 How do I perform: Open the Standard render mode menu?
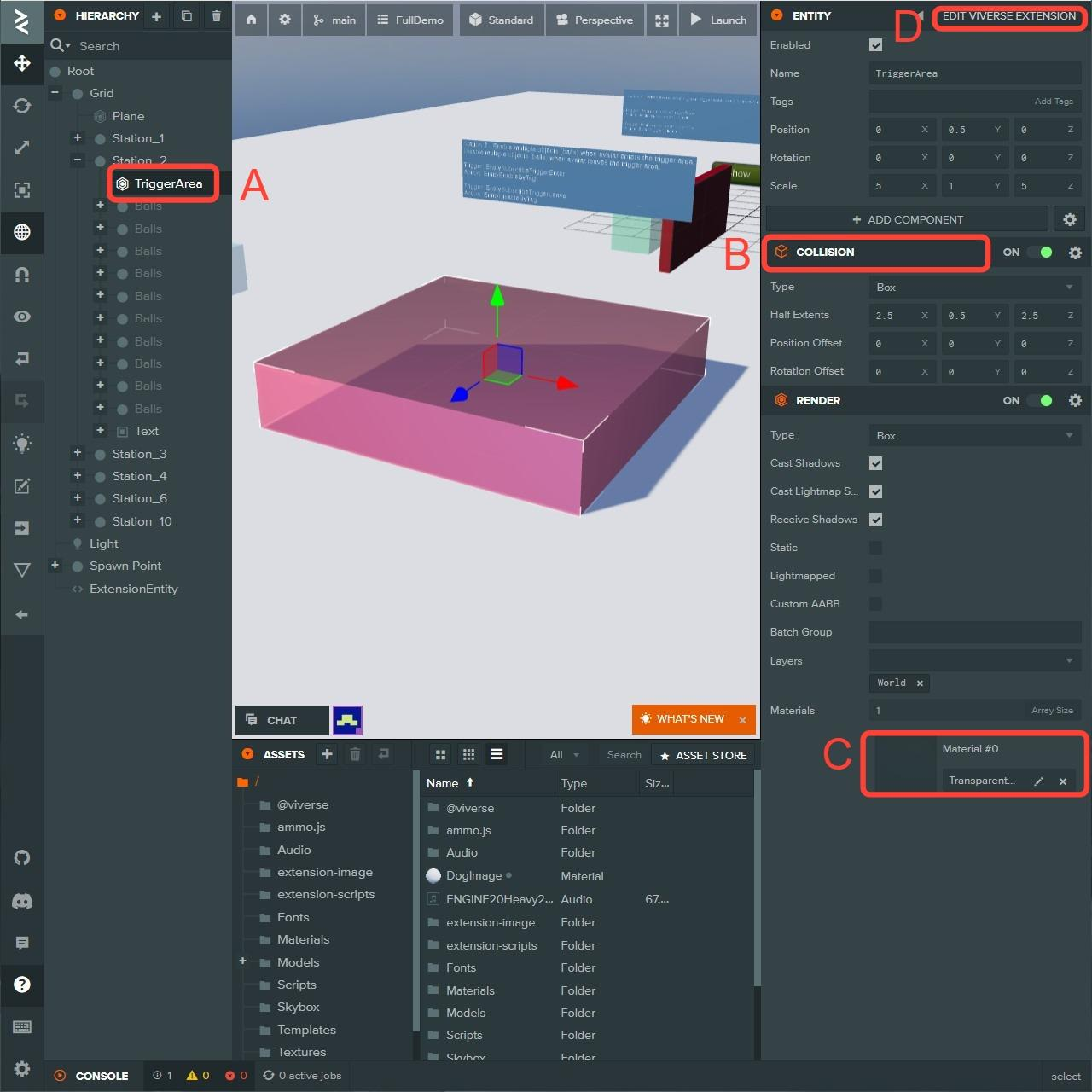502,20
